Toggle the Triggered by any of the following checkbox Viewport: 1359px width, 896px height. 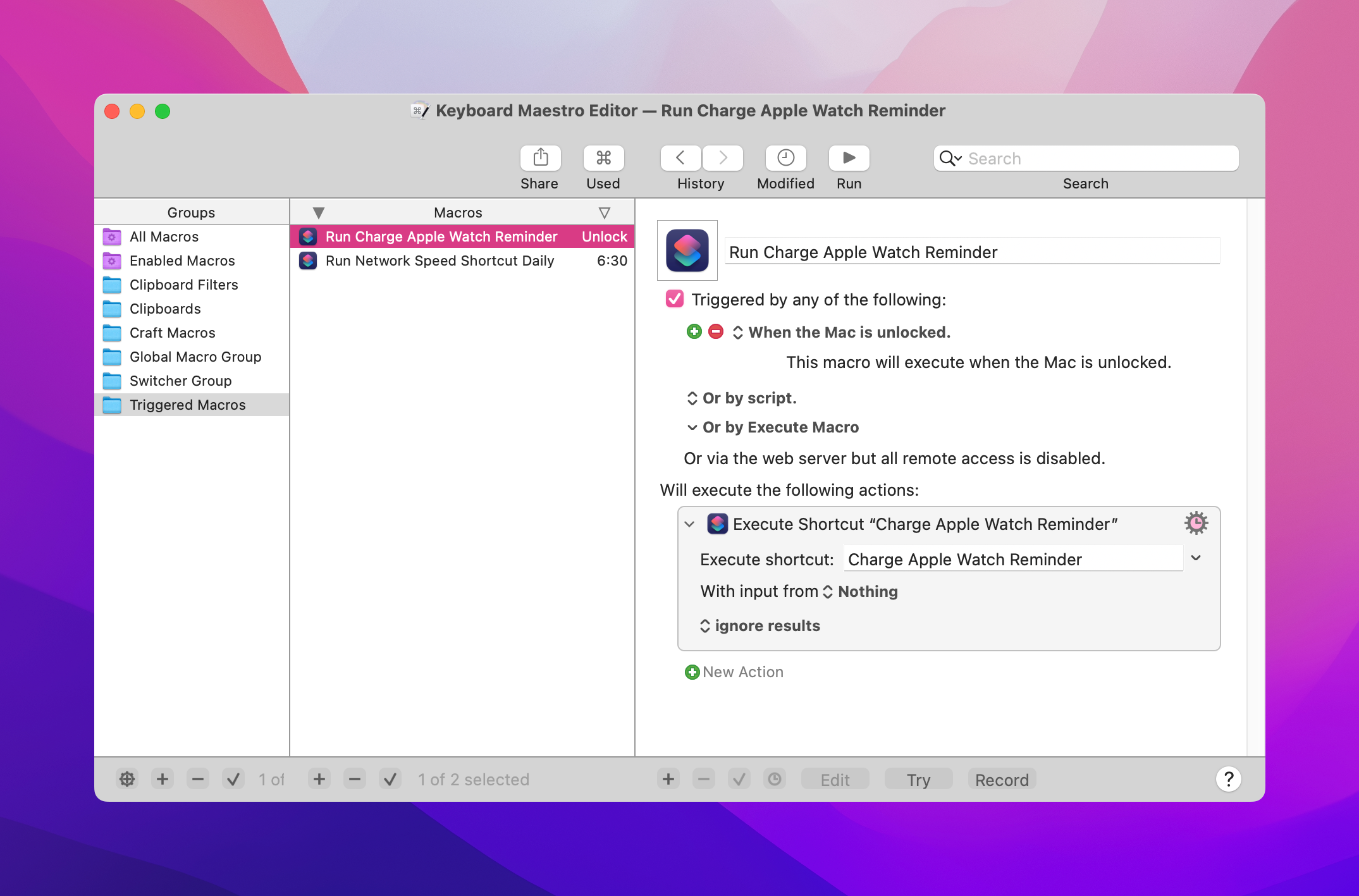[x=675, y=299]
